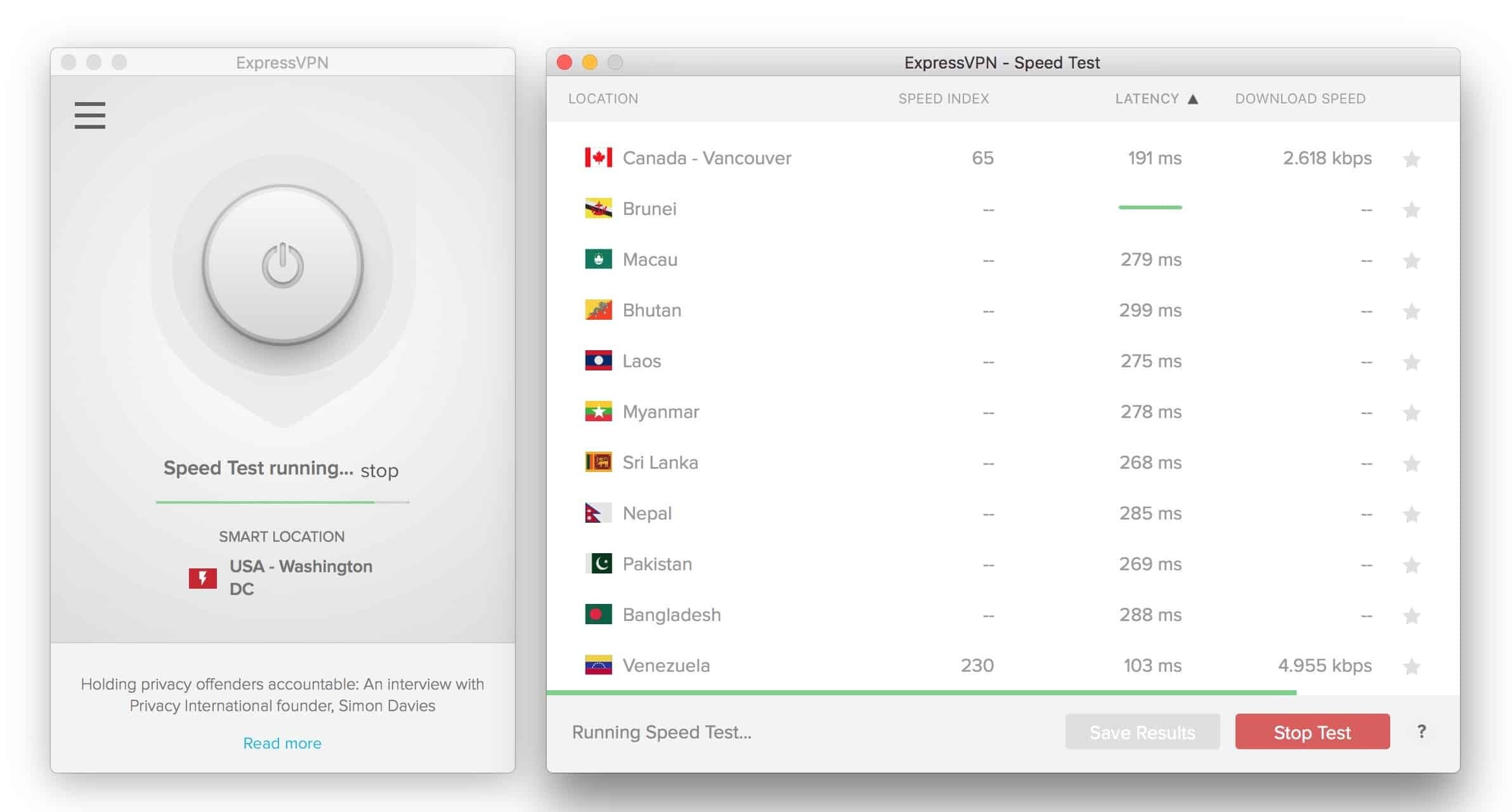This screenshot has width=1512, height=812.
Task: Click the Pakistan flag icon
Action: pos(598,564)
